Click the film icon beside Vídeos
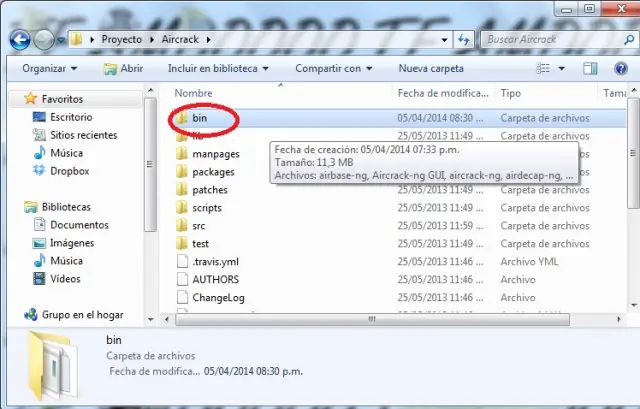640x409 pixels. (39, 279)
